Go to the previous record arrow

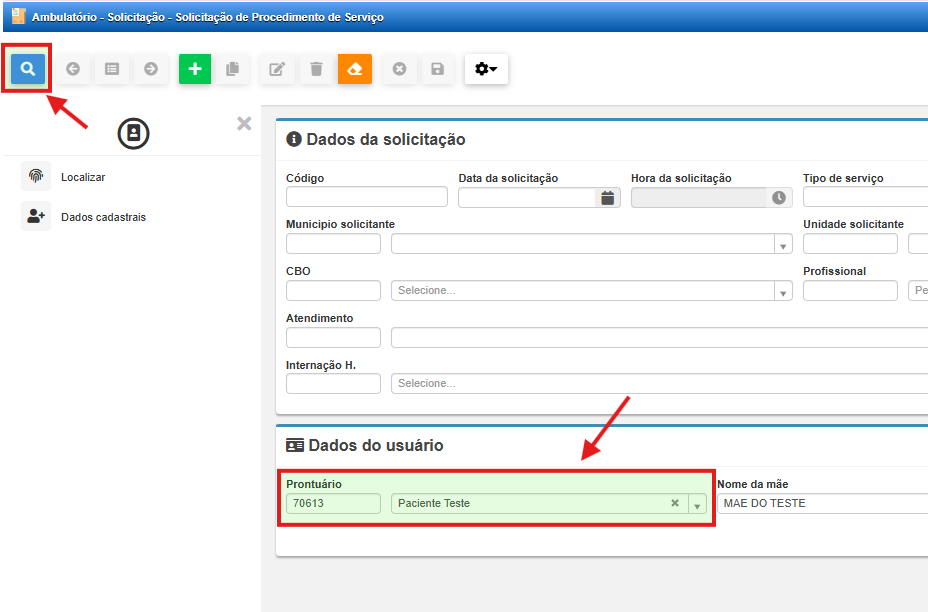73,69
